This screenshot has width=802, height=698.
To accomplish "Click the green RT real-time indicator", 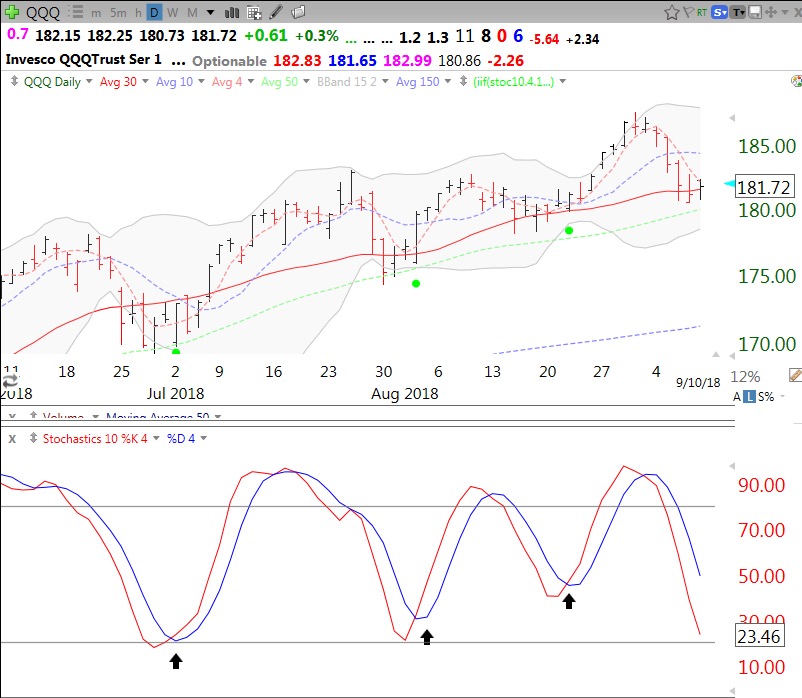I will point(702,12).
